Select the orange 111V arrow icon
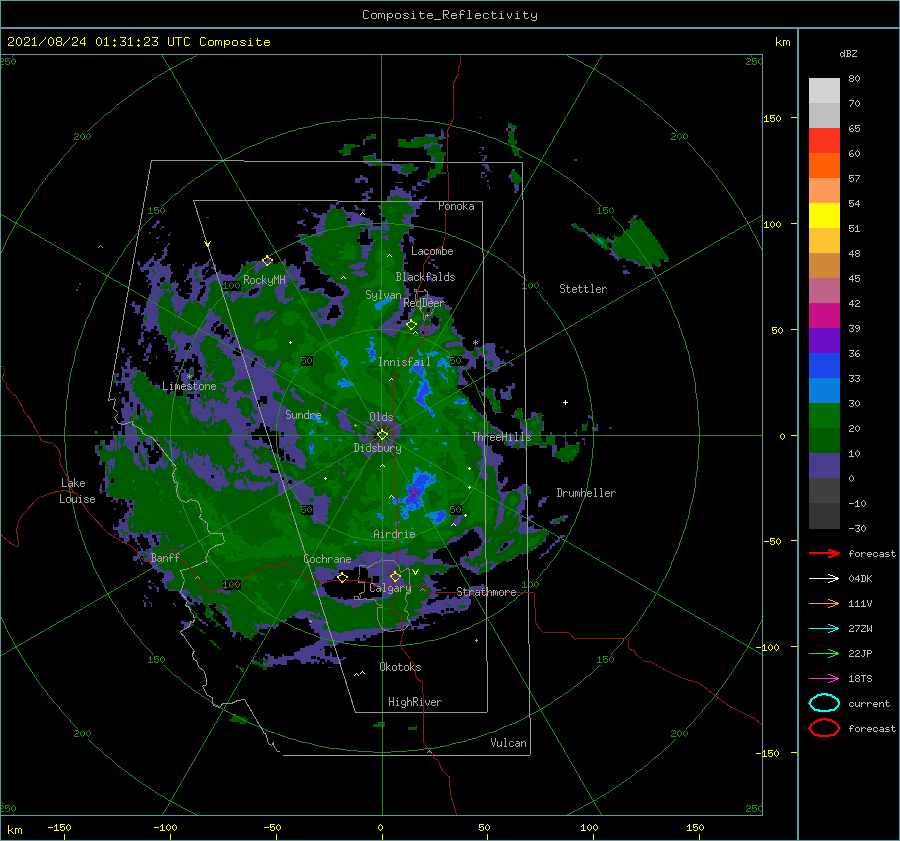Viewport: 900px width, 841px height. 824,603
